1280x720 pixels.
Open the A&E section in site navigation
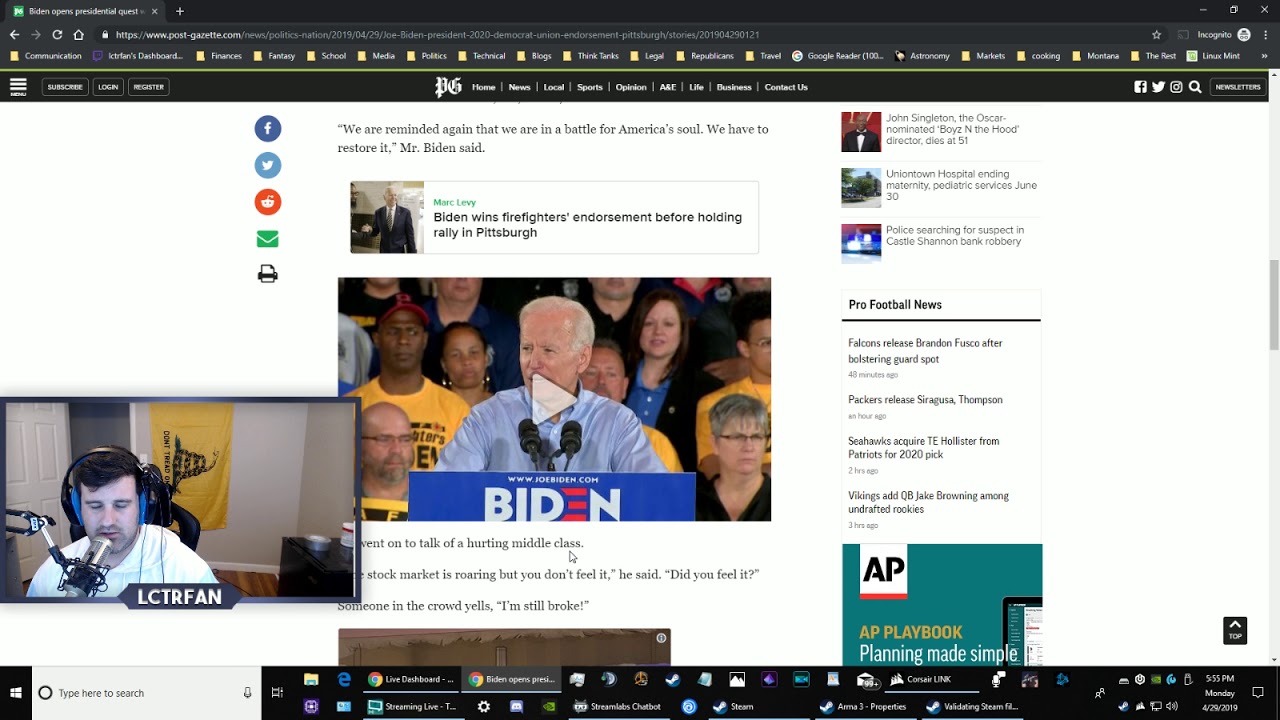point(668,87)
